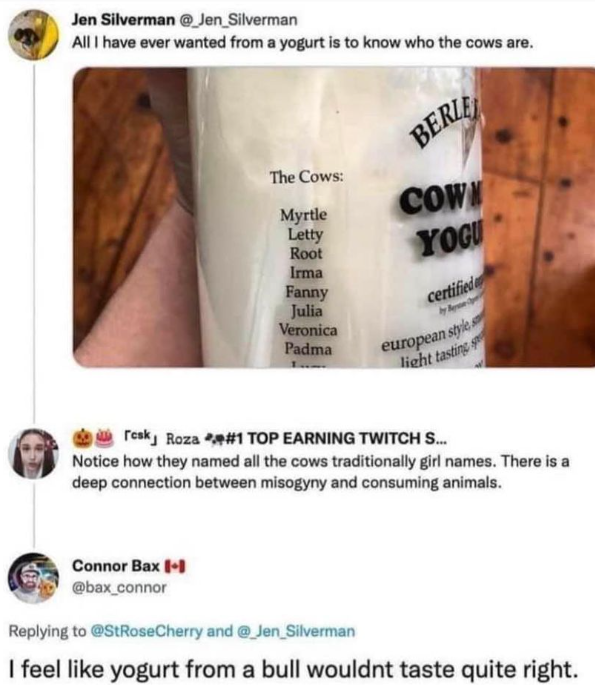This screenshot has width=595, height=685.
Task: Click the COW YOGU label on bottle image
Action: 441,224
